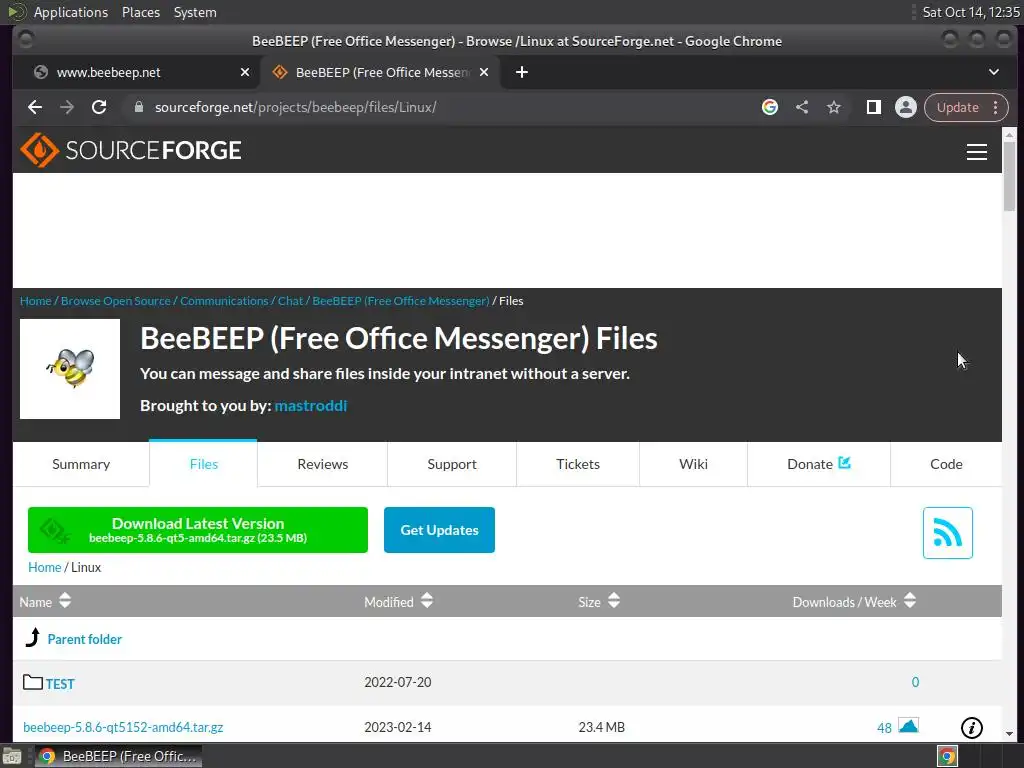
Task: Open the System menu
Action: click(x=195, y=12)
